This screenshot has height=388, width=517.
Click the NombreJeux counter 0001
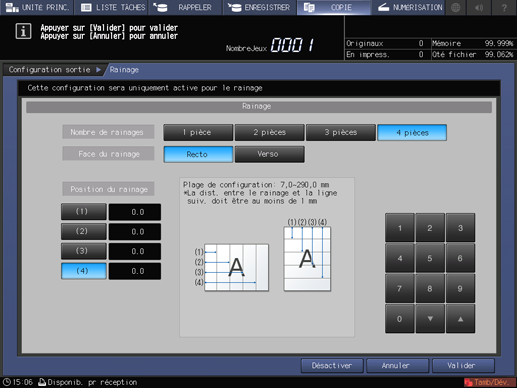292,45
